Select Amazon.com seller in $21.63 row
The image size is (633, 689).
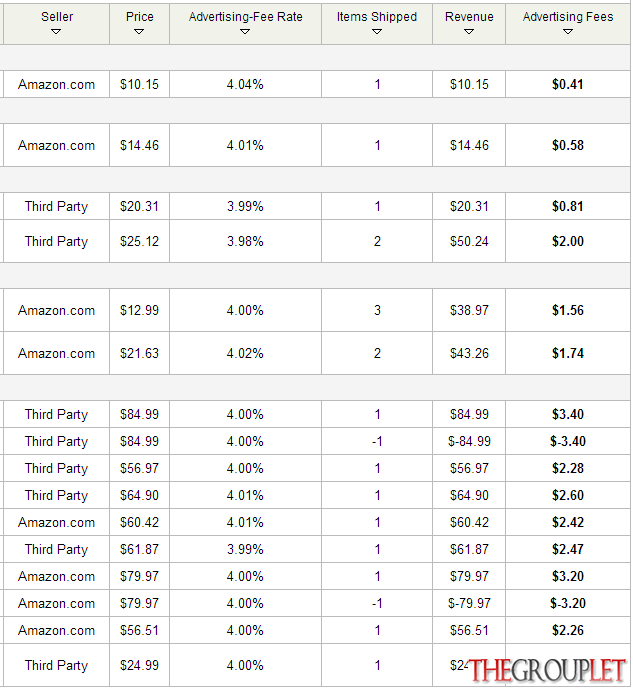point(56,353)
